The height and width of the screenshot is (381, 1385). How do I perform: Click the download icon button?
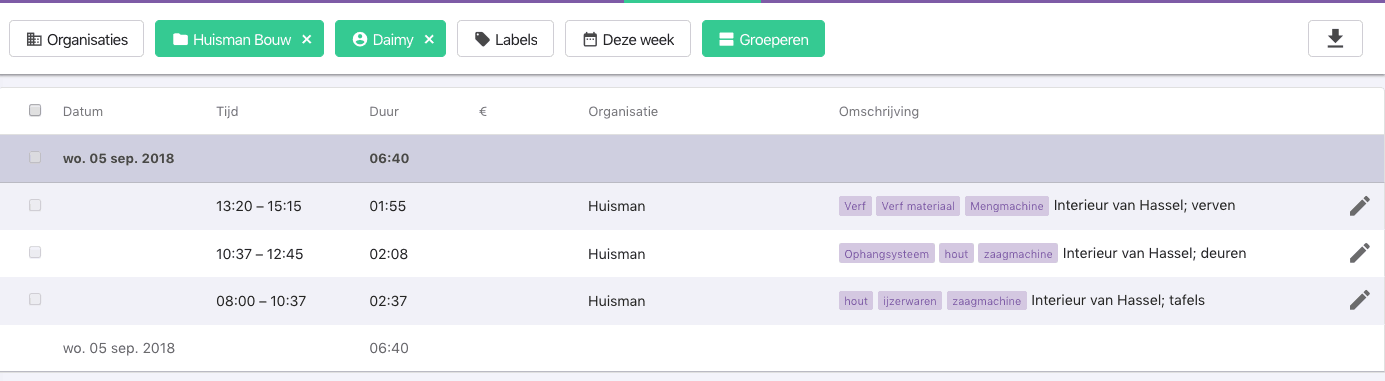click(1335, 39)
